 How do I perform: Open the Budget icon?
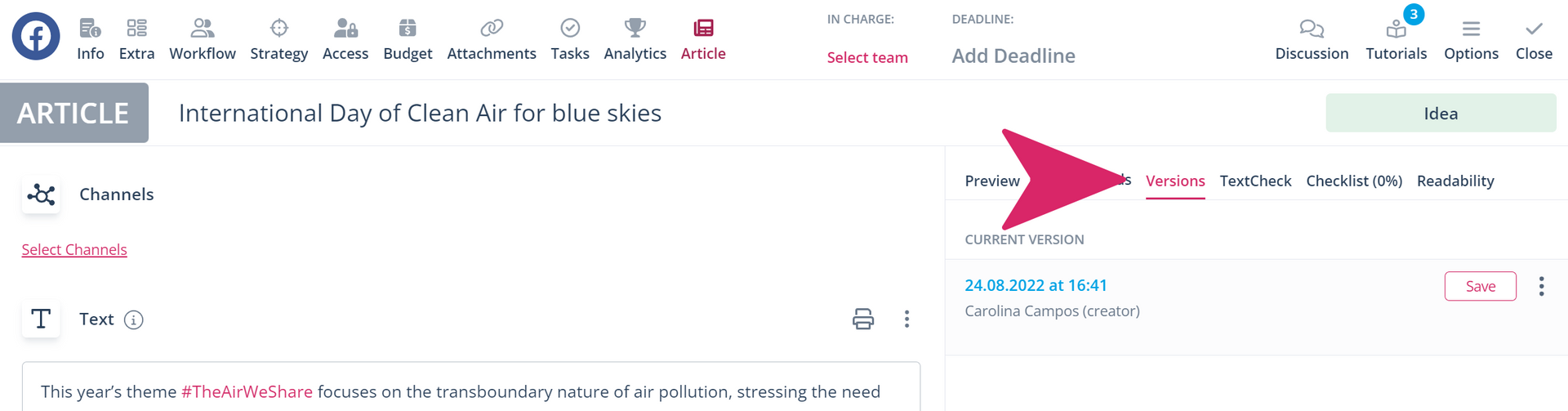coord(408,29)
